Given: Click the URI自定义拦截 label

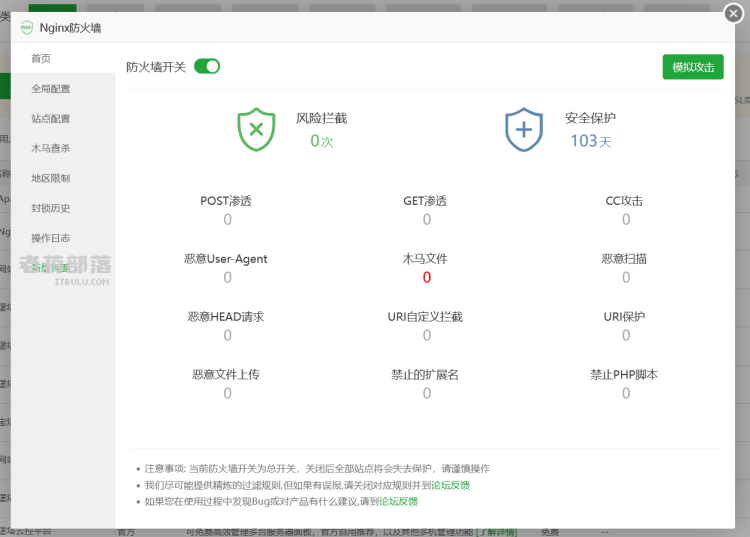Looking at the screenshot, I should [425, 317].
